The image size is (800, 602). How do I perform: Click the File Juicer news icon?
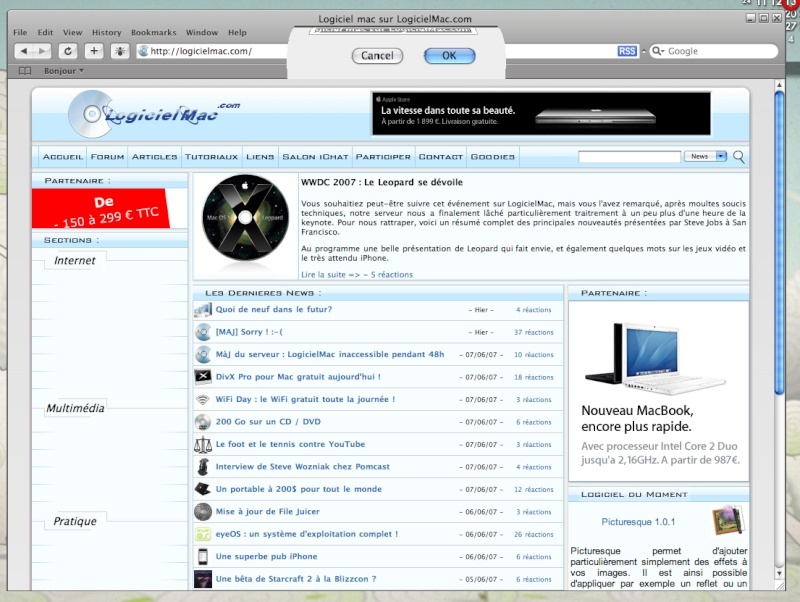(203, 512)
